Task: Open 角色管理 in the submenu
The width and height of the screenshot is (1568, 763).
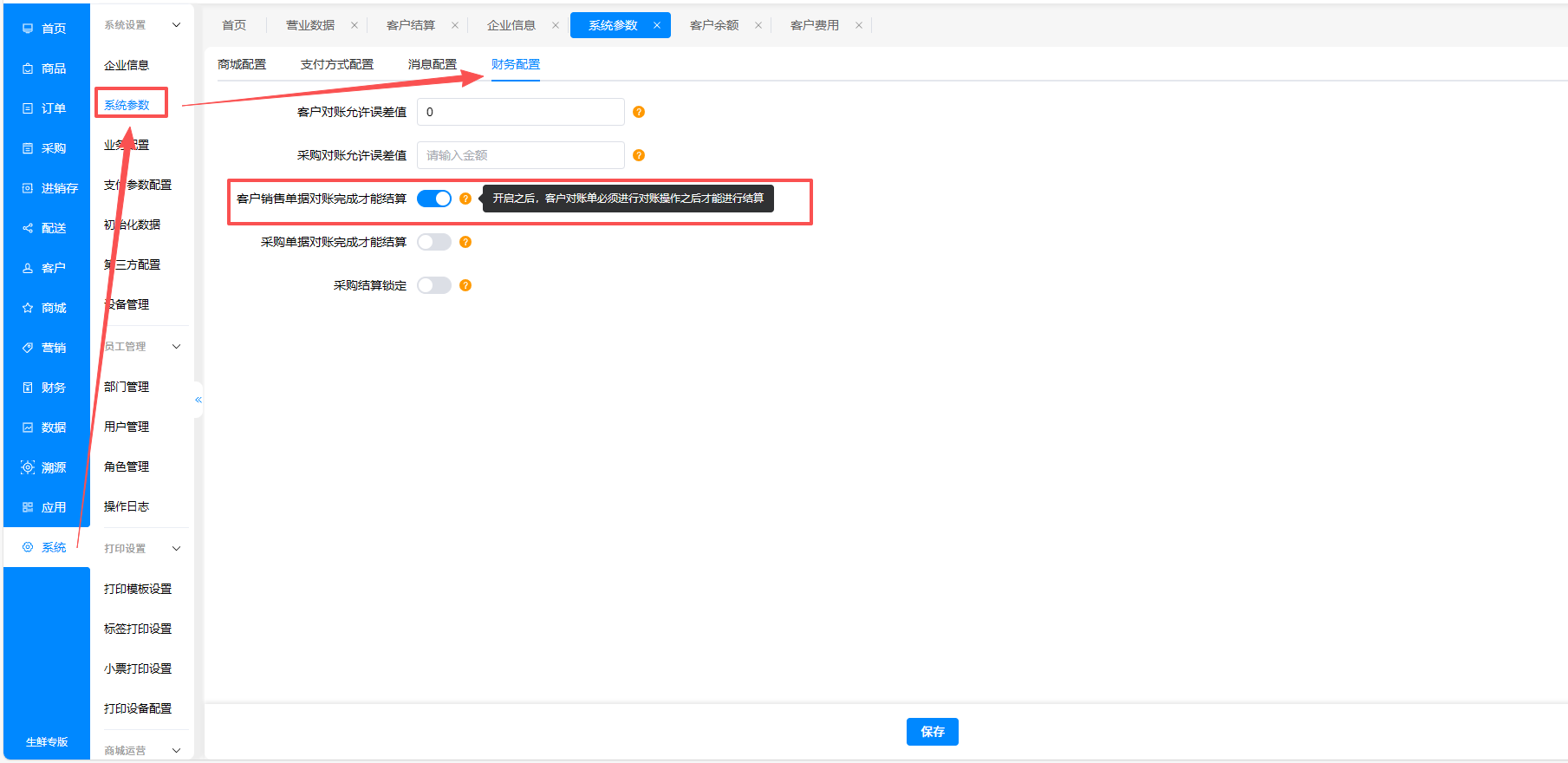Action: [x=127, y=466]
